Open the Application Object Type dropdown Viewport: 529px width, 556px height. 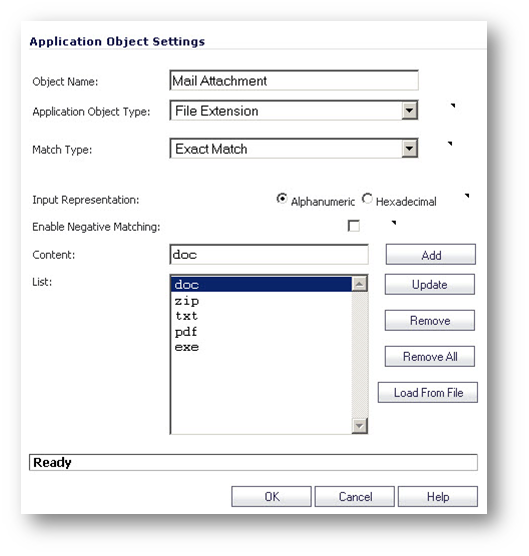tap(410, 111)
